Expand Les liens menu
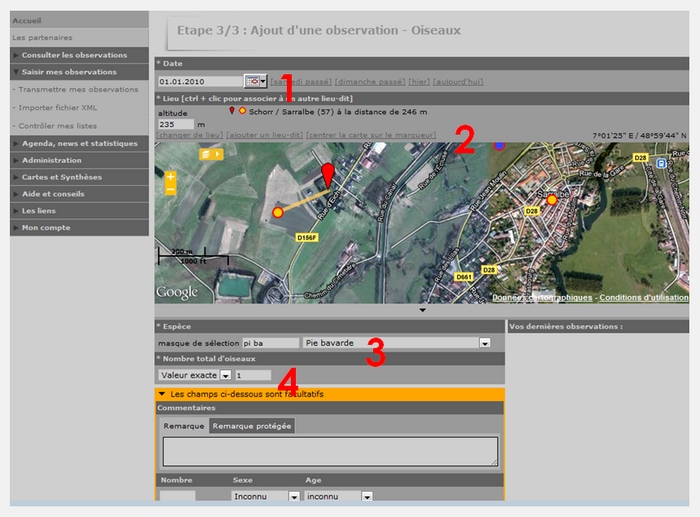The image size is (700, 517). [x=79, y=211]
